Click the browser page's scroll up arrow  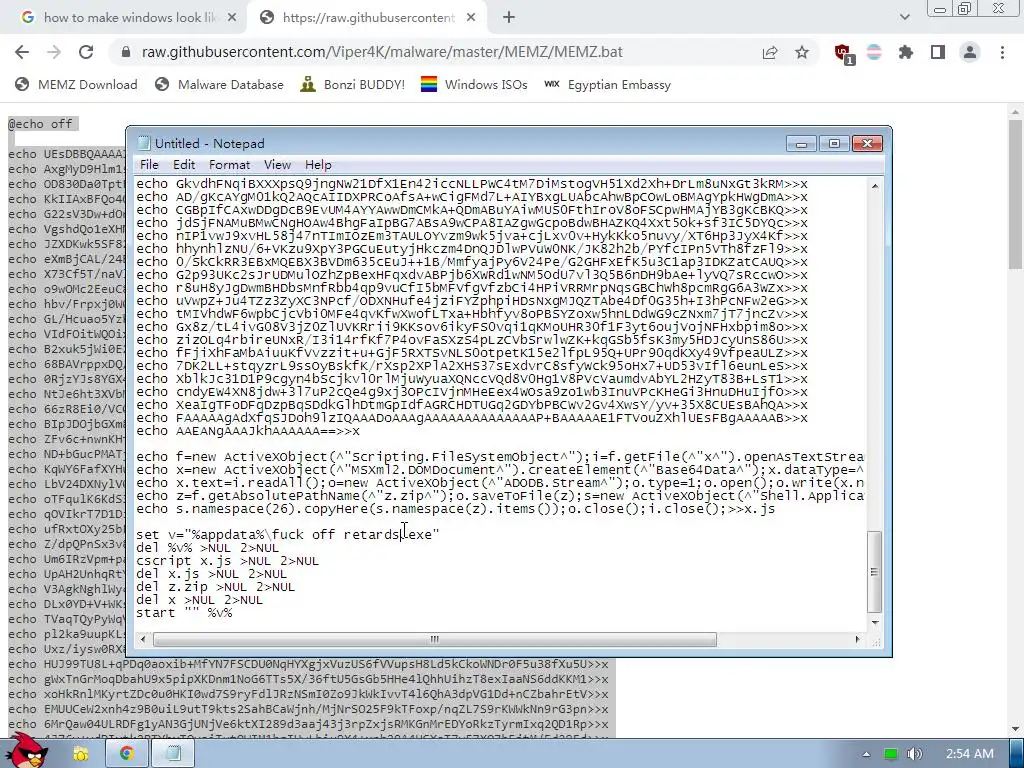pyautogui.click(x=1016, y=112)
